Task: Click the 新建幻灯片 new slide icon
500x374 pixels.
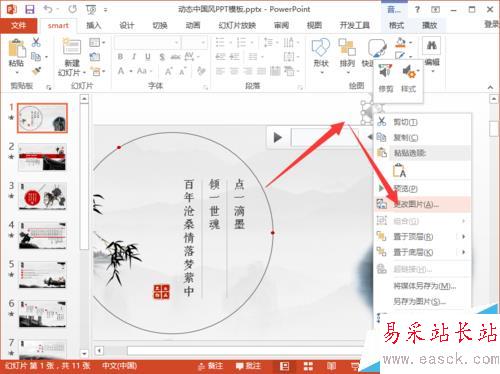Action: click(72, 47)
